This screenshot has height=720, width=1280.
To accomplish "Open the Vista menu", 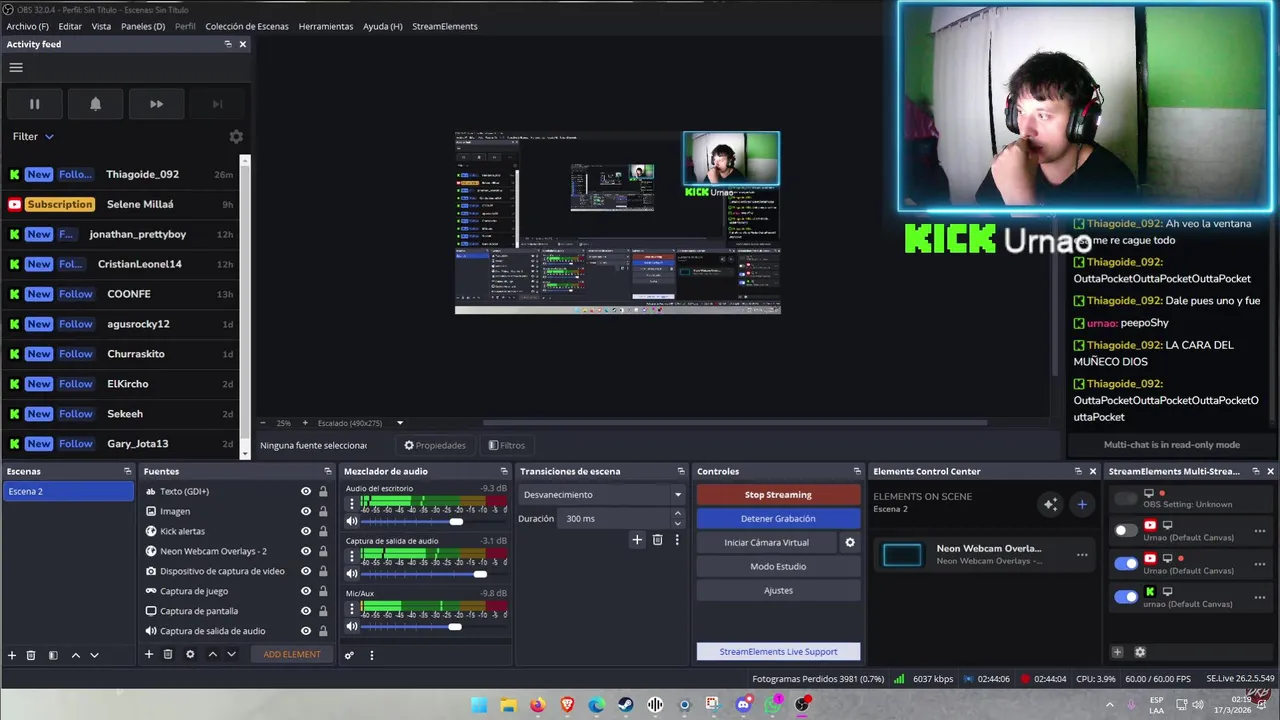I will (x=101, y=26).
